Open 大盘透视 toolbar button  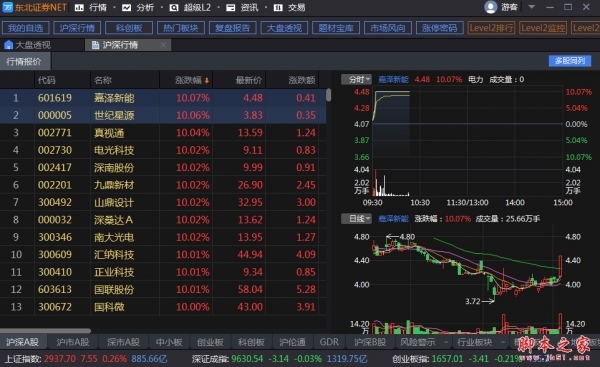(x=284, y=28)
